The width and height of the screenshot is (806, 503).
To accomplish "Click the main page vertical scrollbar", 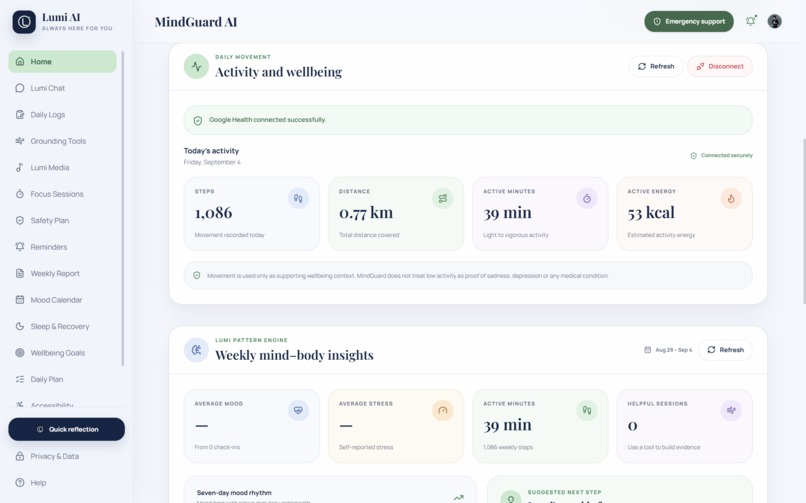I will [803, 221].
